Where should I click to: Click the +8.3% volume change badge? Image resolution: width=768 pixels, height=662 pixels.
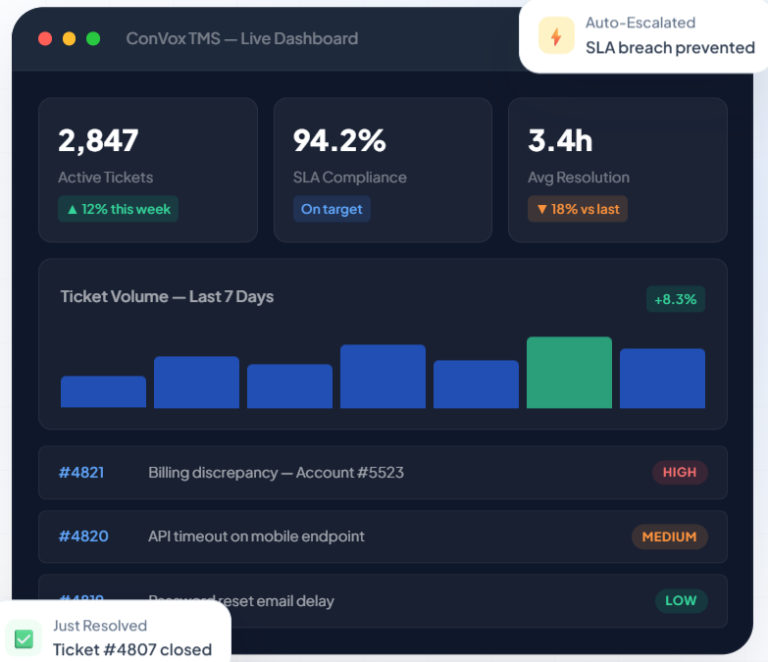point(675,299)
